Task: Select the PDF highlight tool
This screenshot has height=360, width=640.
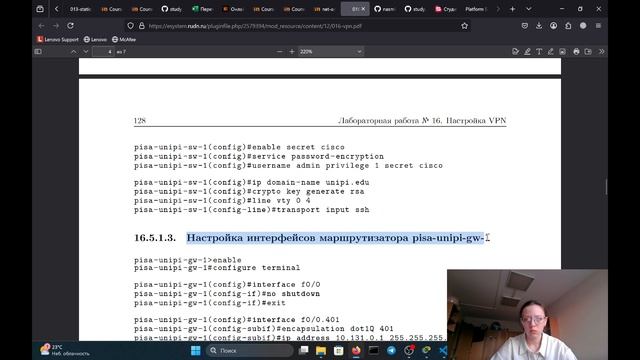Action: coord(527,52)
